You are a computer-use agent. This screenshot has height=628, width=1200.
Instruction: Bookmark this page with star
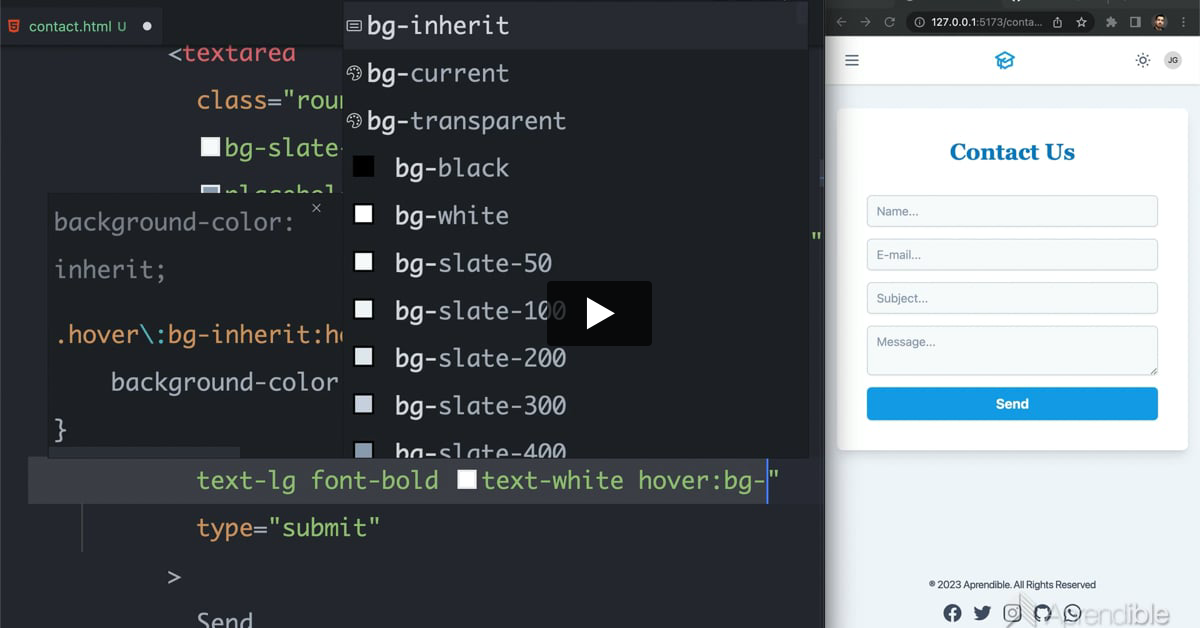coord(1081,22)
